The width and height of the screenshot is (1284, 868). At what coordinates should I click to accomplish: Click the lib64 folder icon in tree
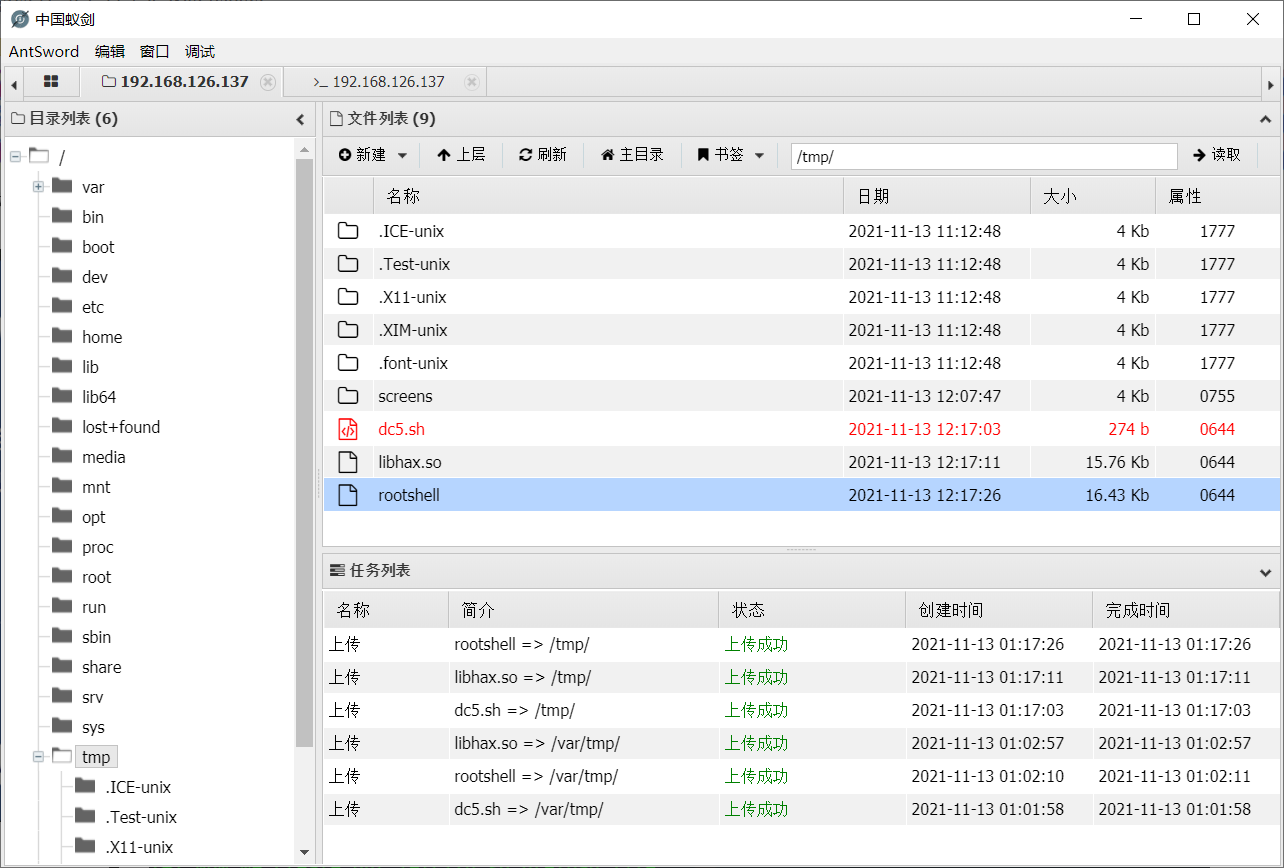click(x=62, y=396)
